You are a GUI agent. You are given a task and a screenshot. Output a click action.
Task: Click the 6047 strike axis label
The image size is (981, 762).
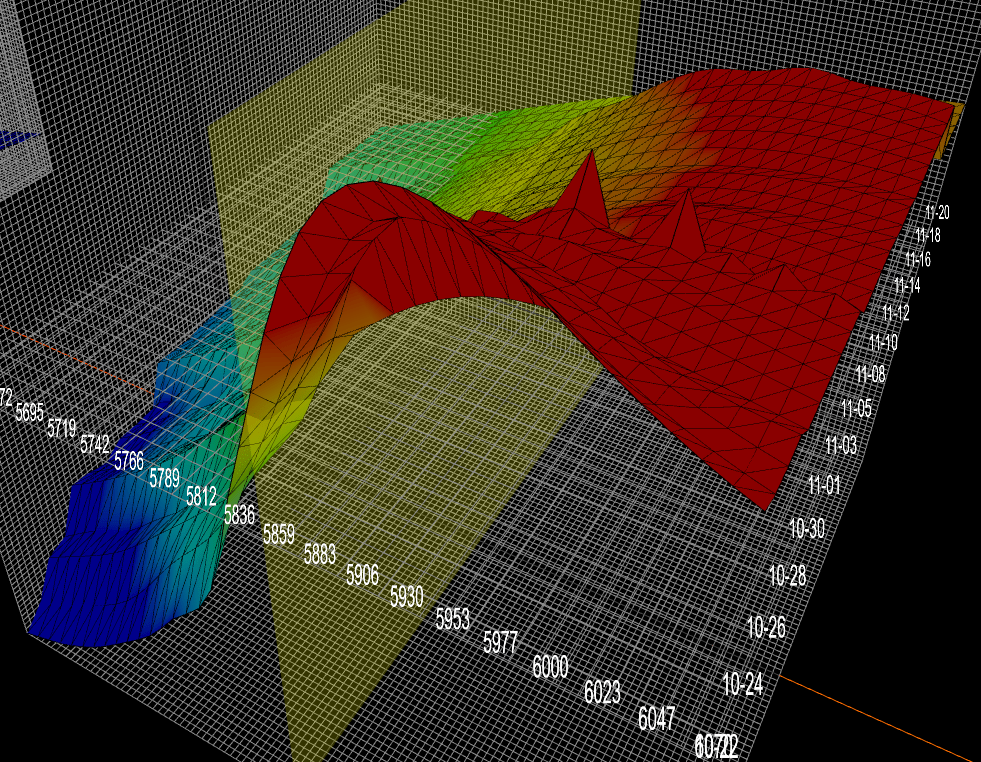[656, 718]
